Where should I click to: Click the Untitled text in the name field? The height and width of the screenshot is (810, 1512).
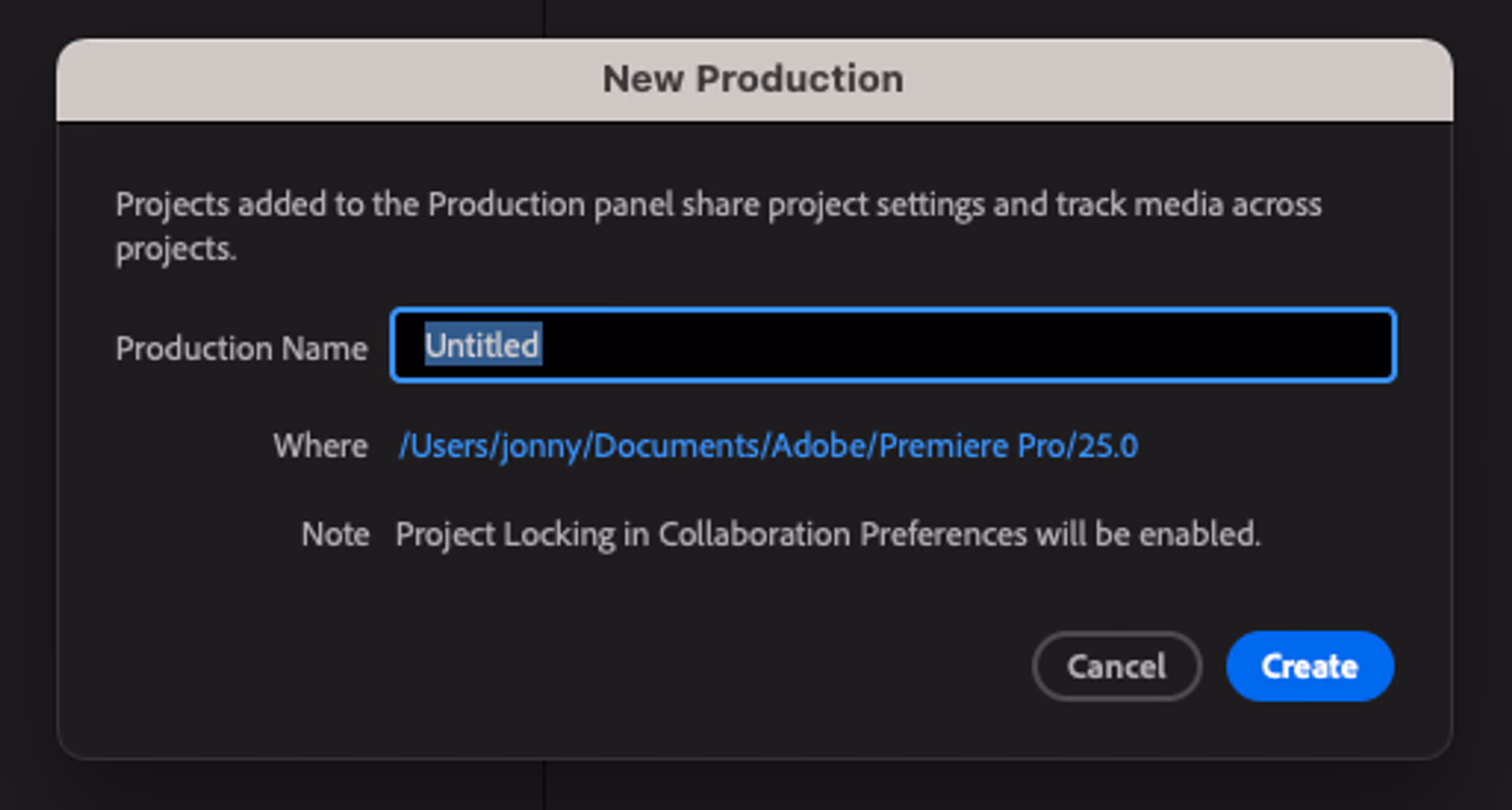click(482, 345)
